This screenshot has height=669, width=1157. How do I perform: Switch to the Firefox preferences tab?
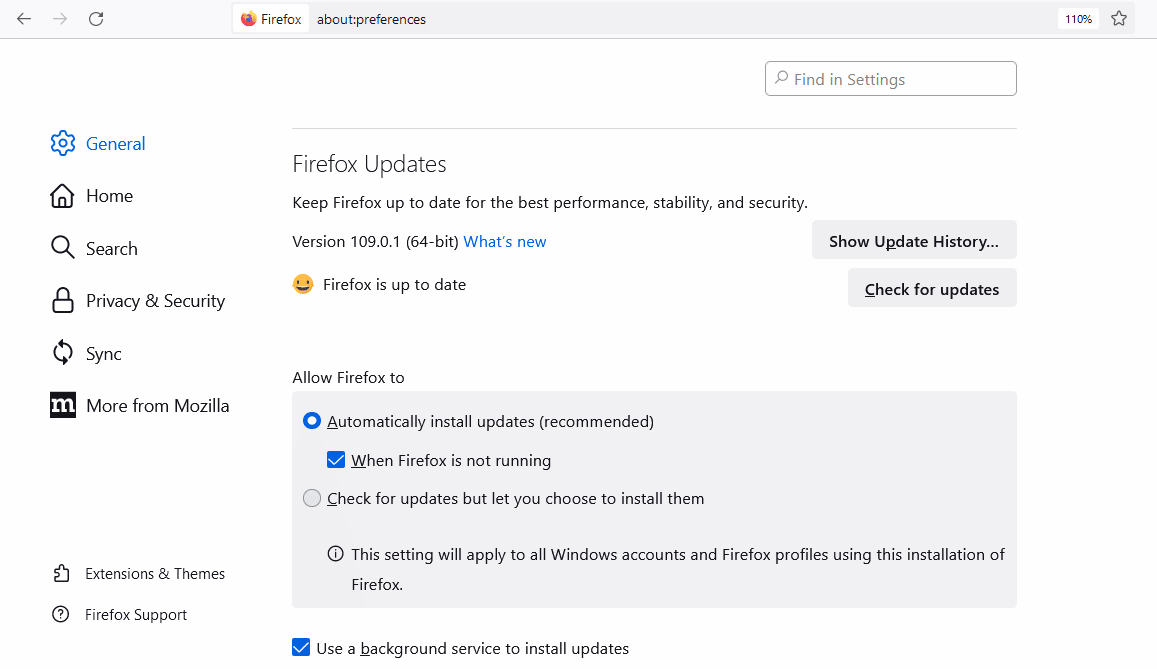[x=270, y=18]
